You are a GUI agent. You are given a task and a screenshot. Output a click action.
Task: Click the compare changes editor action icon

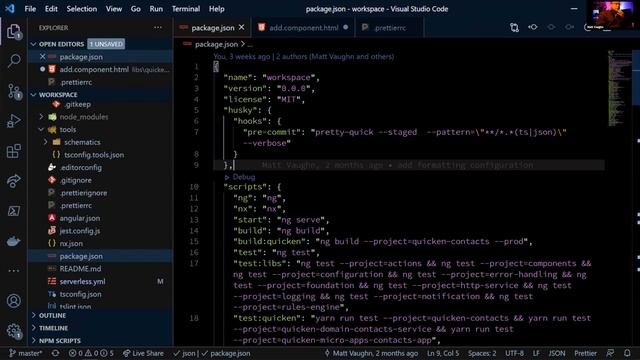click(x=514, y=27)
